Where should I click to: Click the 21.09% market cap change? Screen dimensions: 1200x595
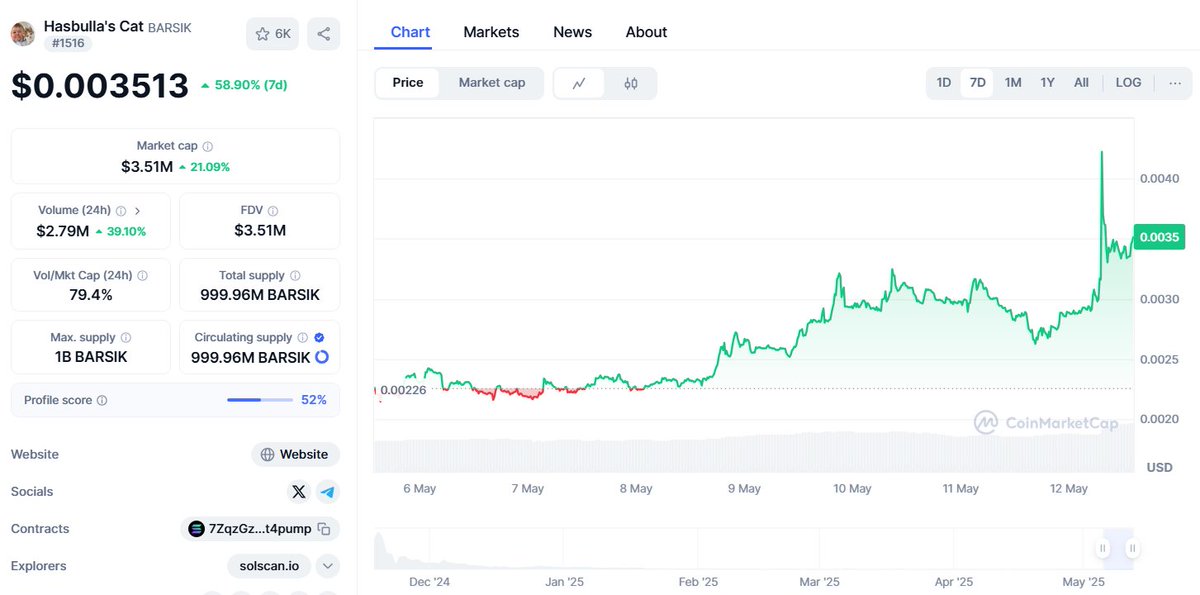[204, 167]
